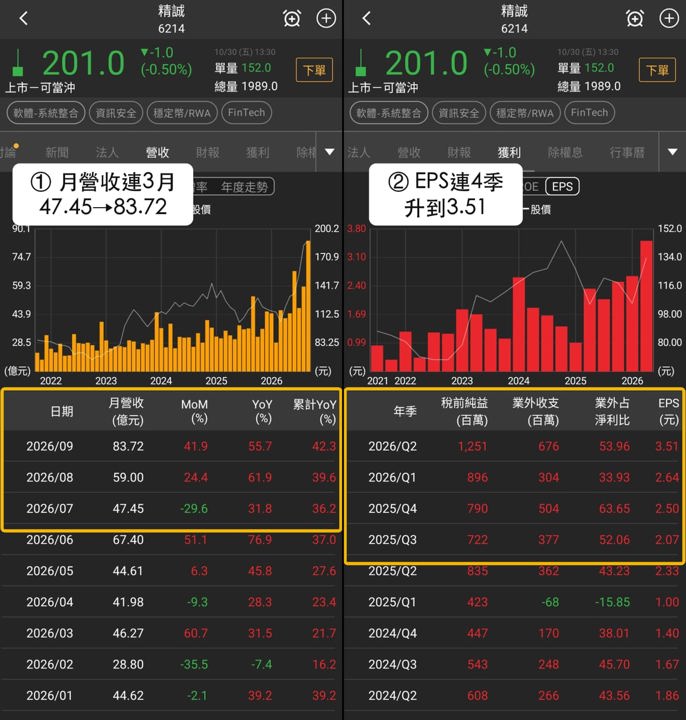Tap the 下單 order button in right panel
This screenshot has width=686, height=720.
click(657, 70)
